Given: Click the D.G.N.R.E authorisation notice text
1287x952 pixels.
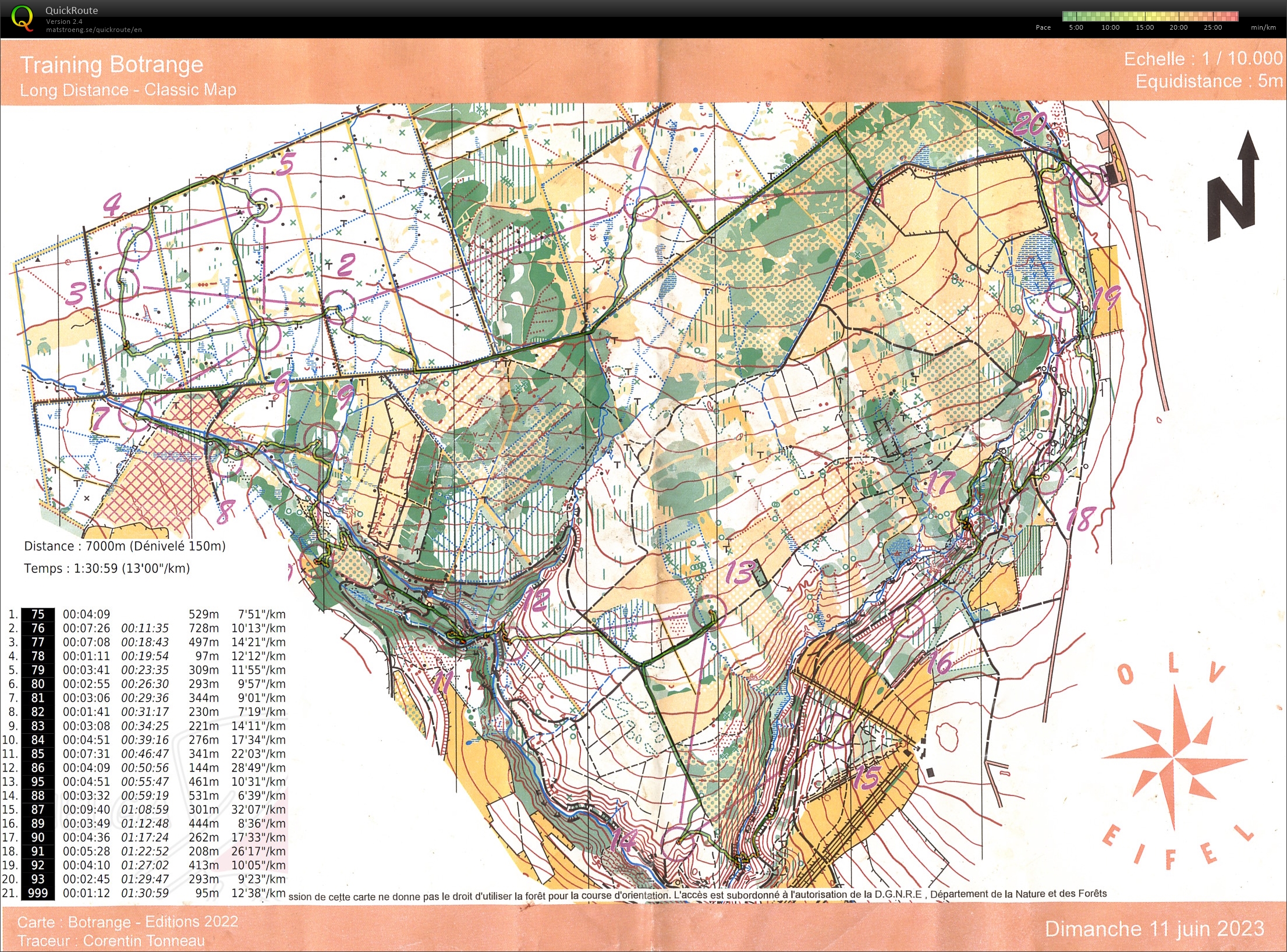Looking at the screenshot, I should 697,895.
